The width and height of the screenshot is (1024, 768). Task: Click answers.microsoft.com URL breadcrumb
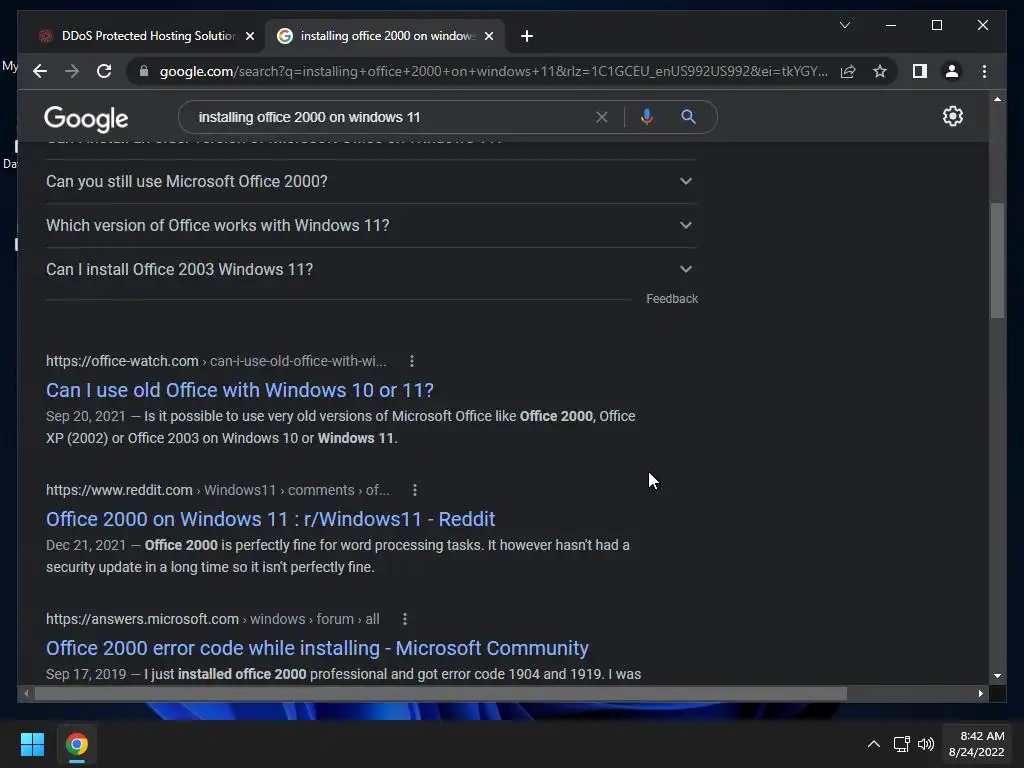[x=212, y=619]
